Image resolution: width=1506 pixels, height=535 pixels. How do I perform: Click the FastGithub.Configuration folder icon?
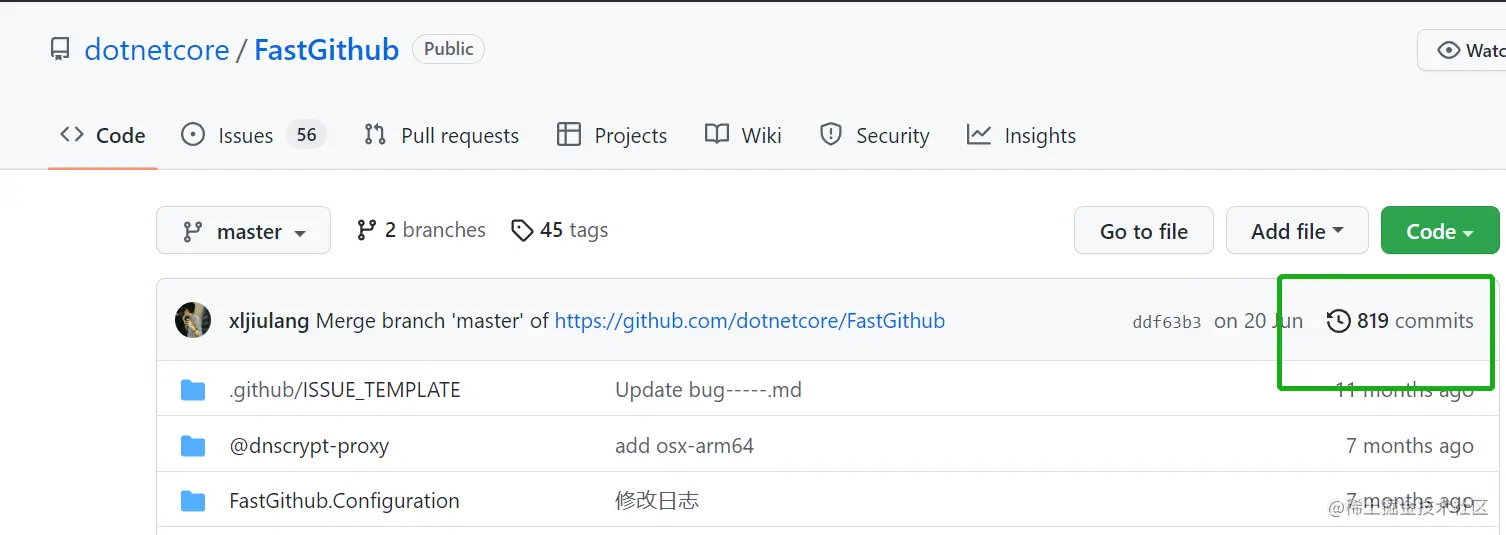(x=193, y=500)
